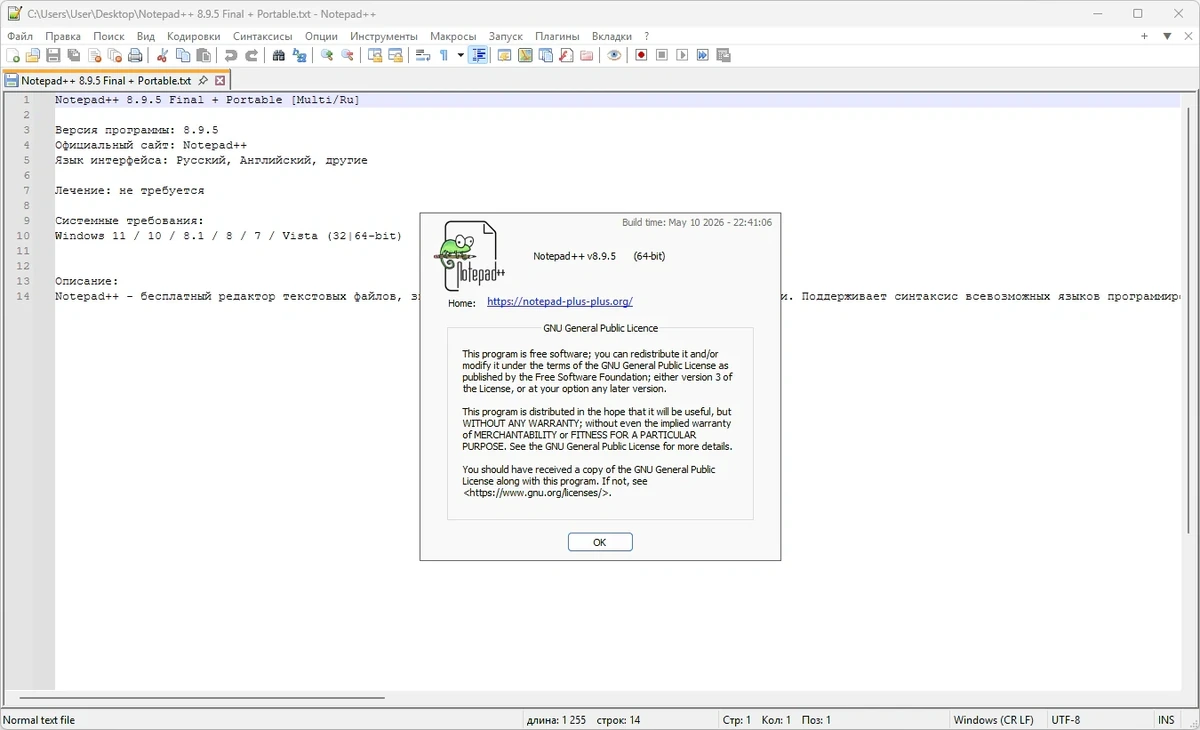Cut selection with the scissors icon
1200x730 pixels.
[162, 55]
